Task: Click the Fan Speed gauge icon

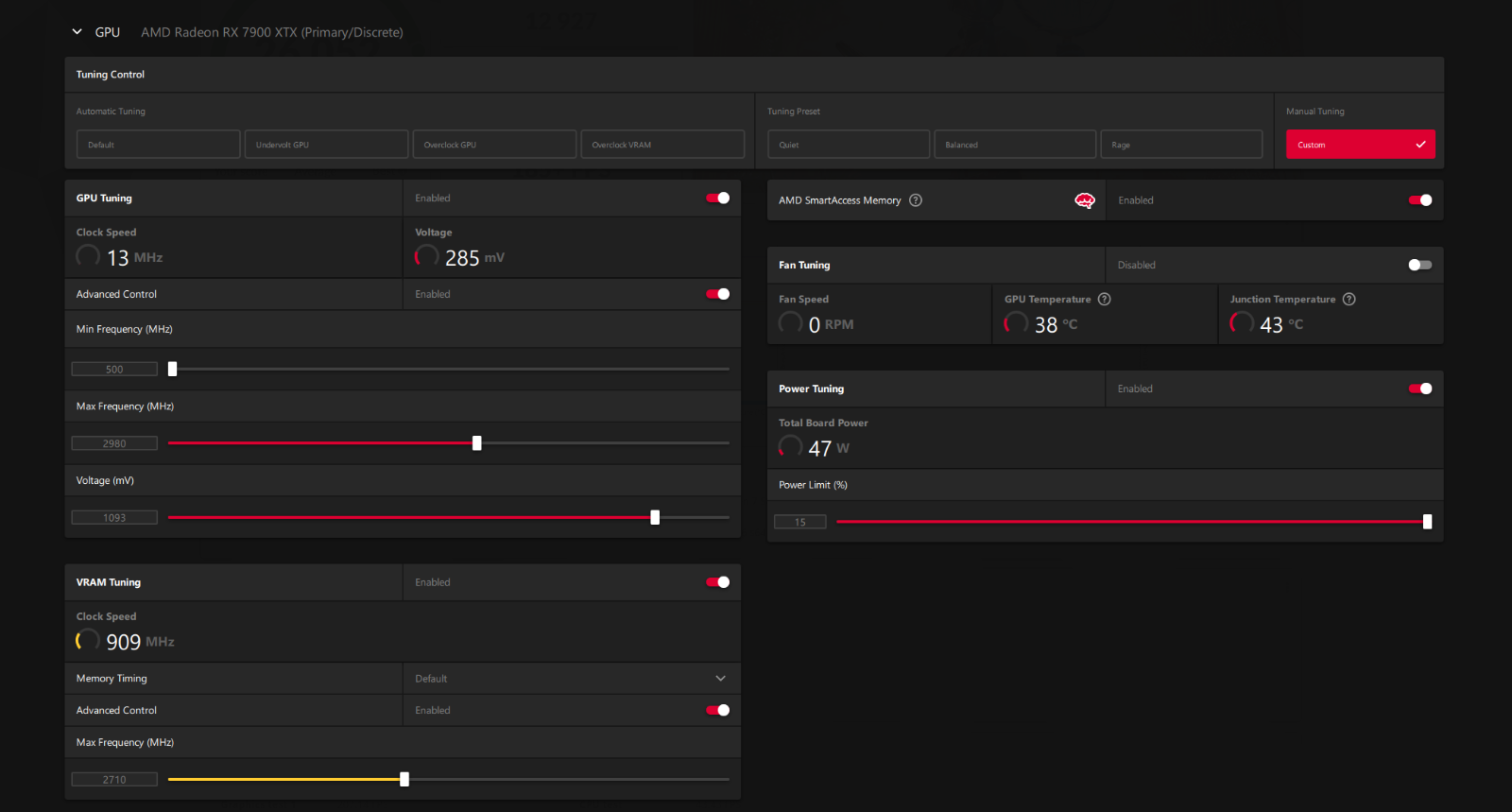Action: coord(791,323)
